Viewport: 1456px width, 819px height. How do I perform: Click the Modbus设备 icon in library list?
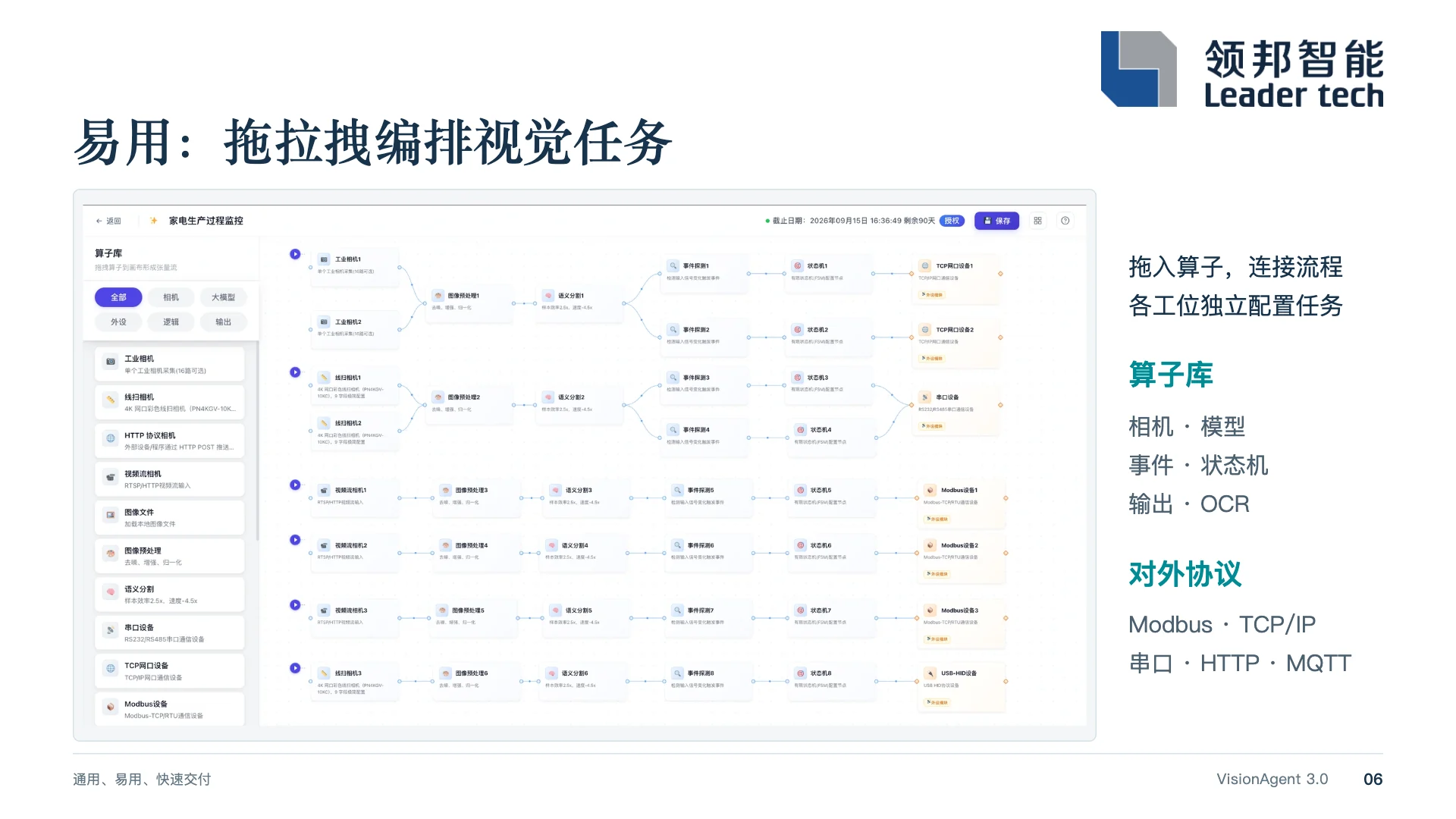click(111, 707)
